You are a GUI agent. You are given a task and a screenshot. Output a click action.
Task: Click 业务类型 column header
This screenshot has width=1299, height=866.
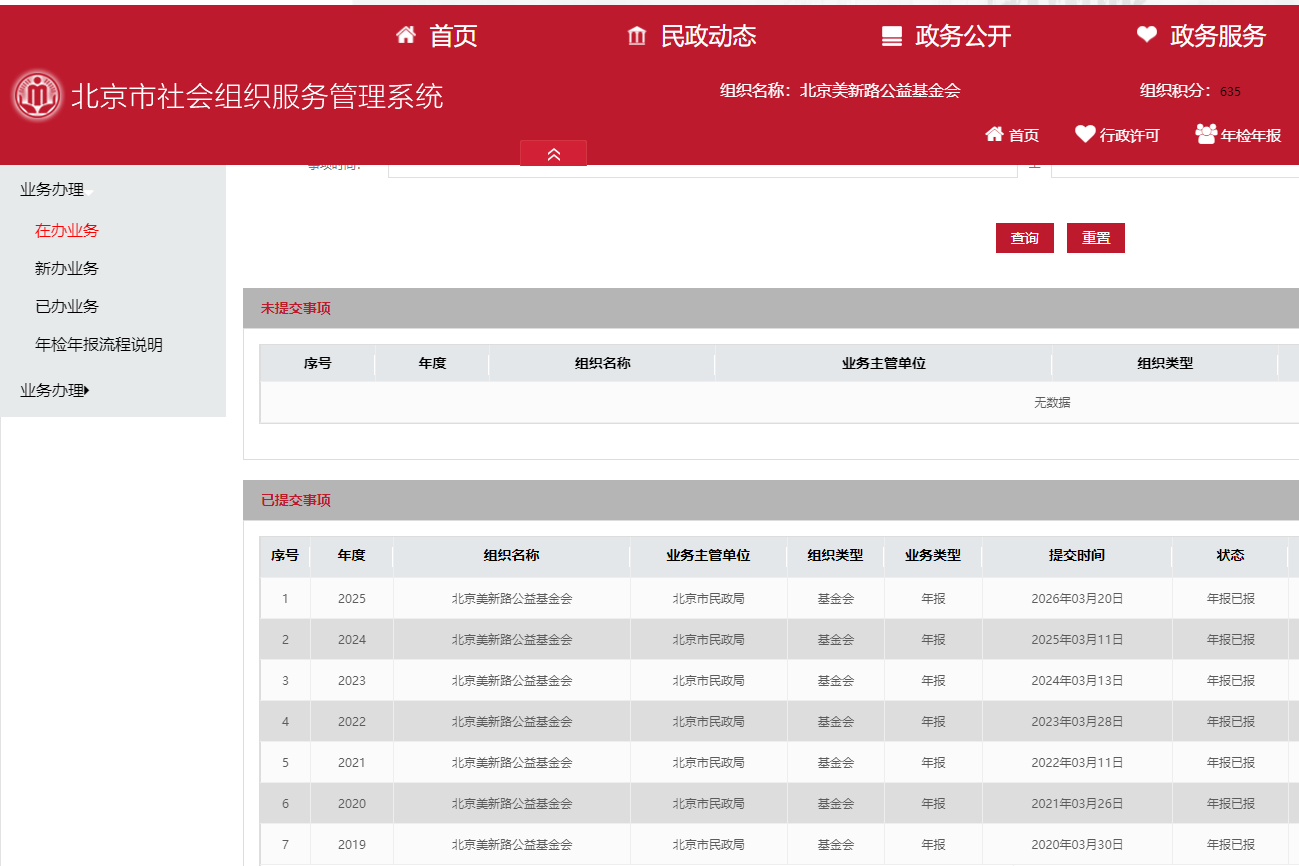click(x=933, y=555)
